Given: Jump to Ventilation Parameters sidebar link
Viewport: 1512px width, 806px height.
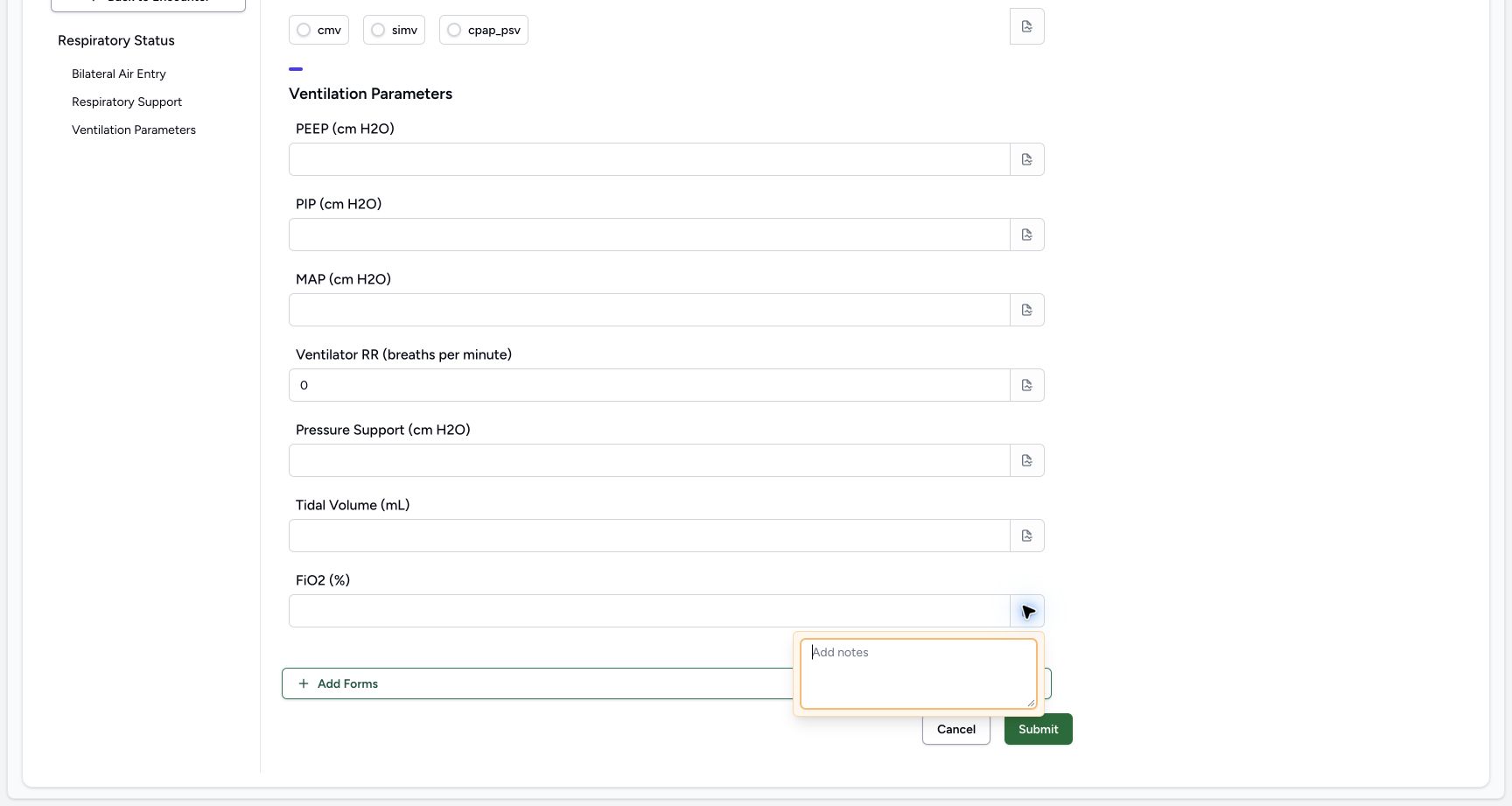Looking at the screenshot, I should pyautogui.click(x=134, y=130).
